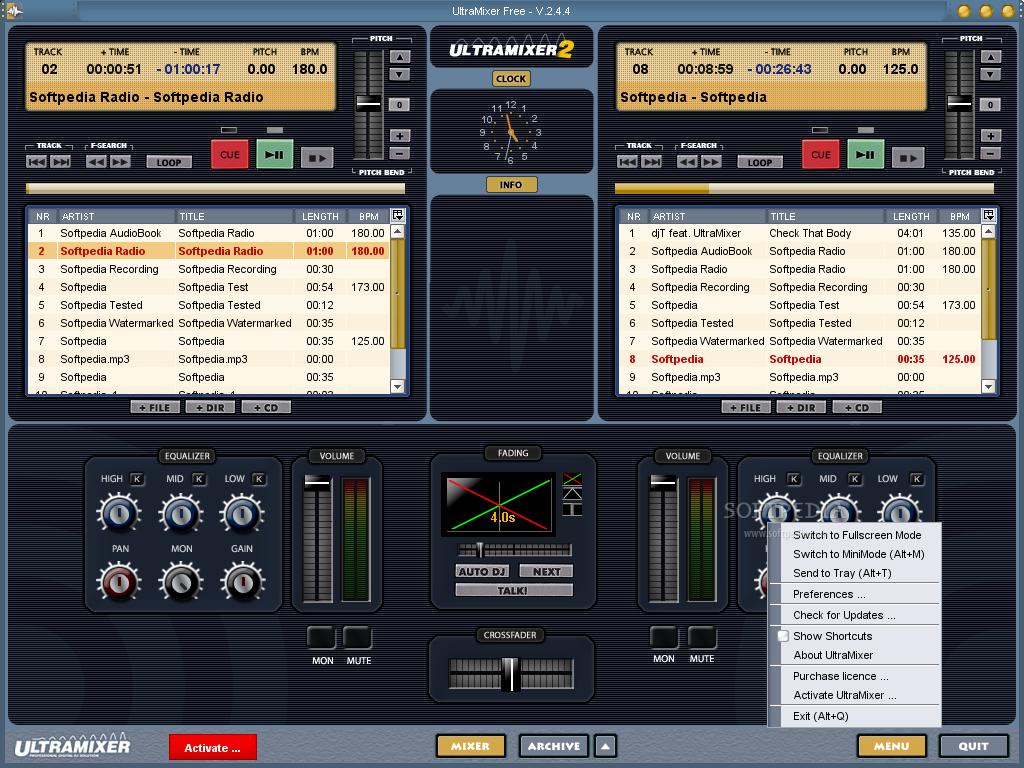Click previous track button on left deck
Image resolution: width=1024 pixels, height=768 pixels.
(x=36, y=162)
